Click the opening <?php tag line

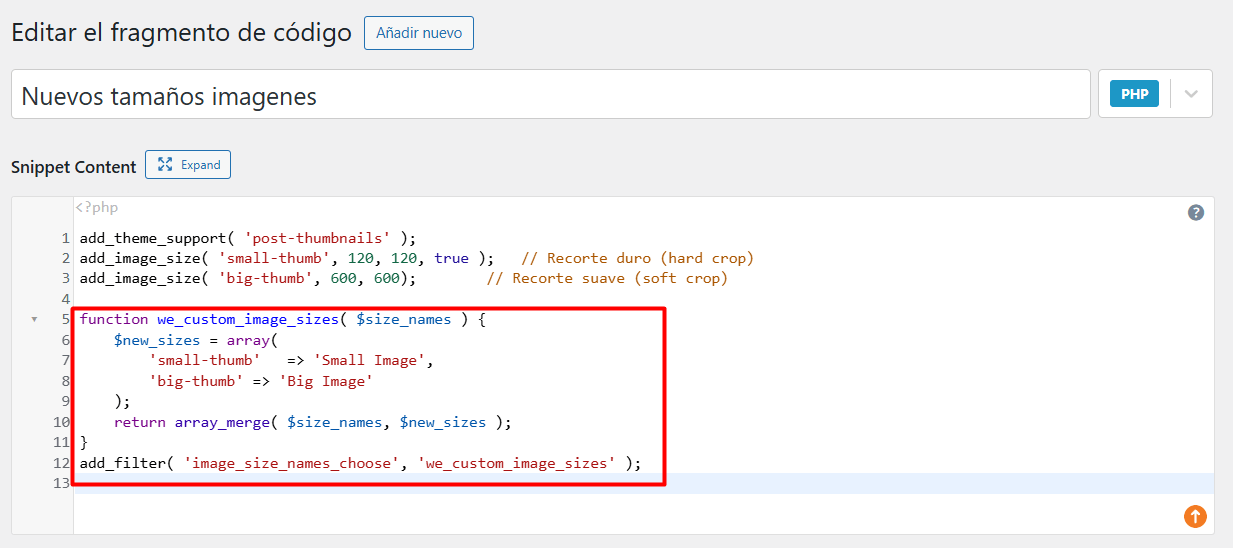[98, 208]
